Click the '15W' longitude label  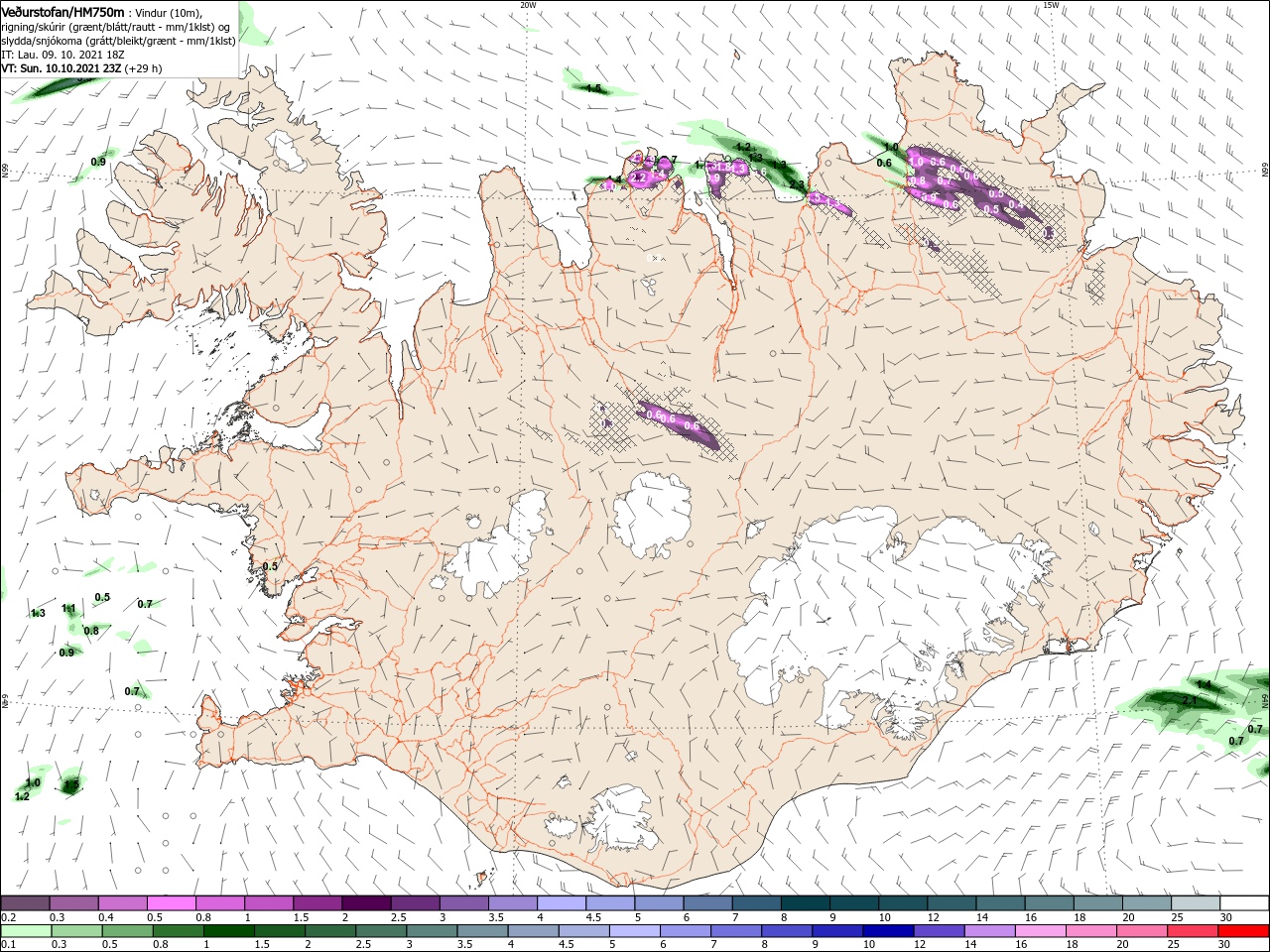click(x=1051, y=5)
